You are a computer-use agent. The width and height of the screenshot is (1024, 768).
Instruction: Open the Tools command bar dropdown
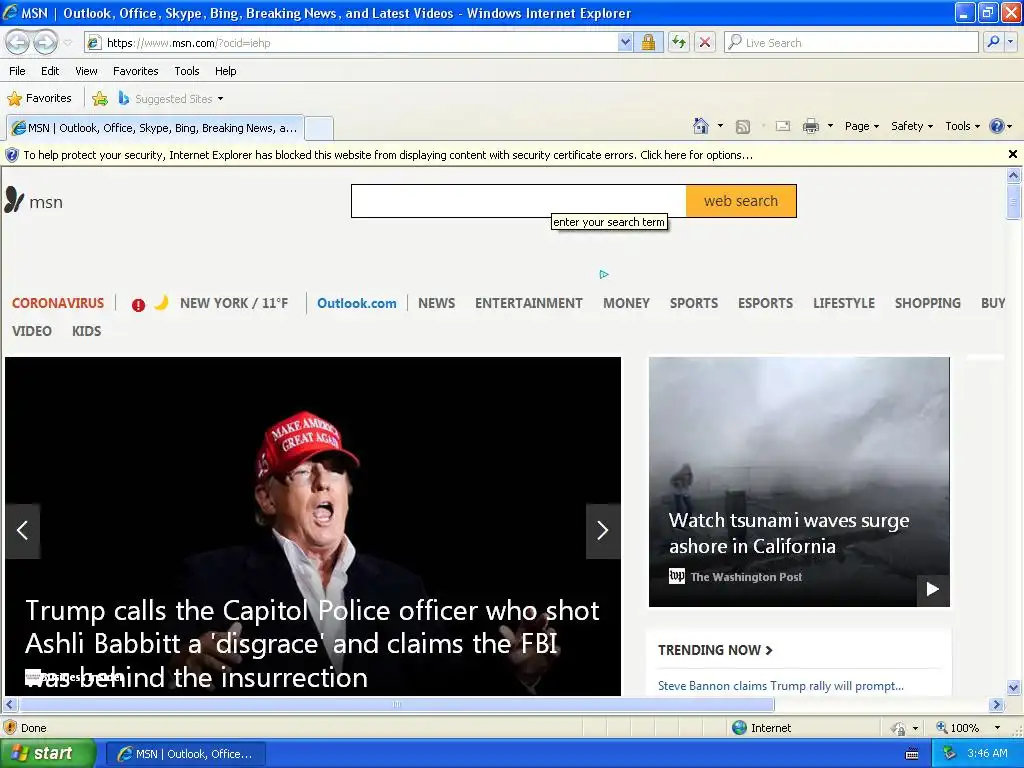coord(963,126)
